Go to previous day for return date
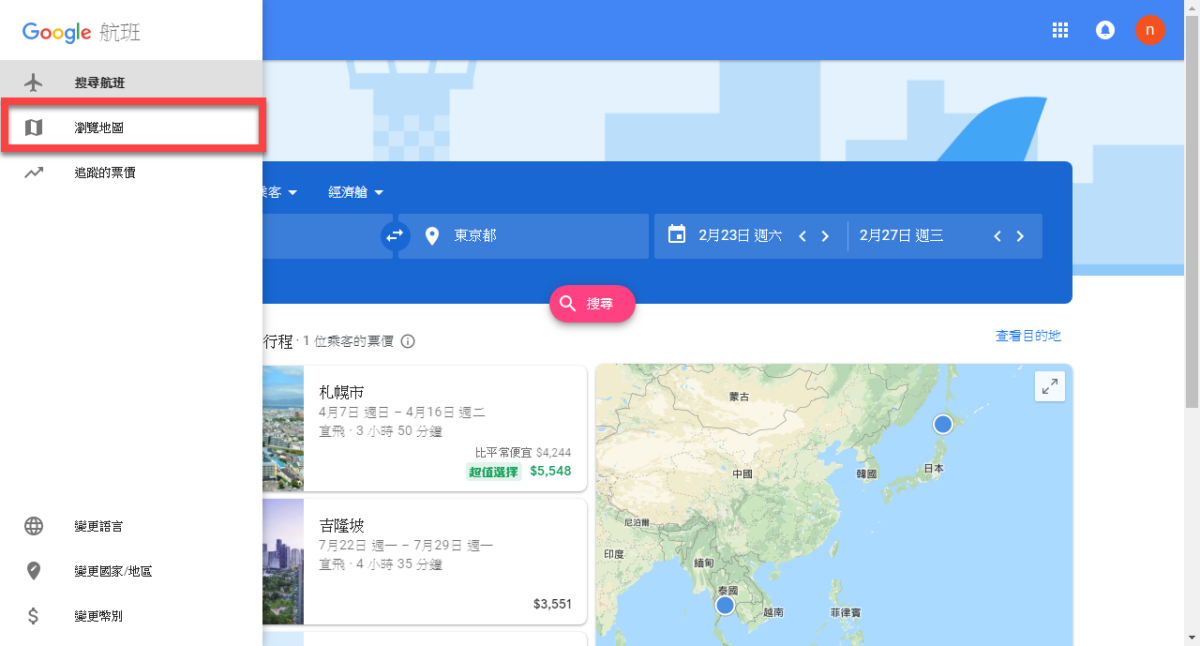The height and width of the screenshot is (646, 1200). coord(997,236)
